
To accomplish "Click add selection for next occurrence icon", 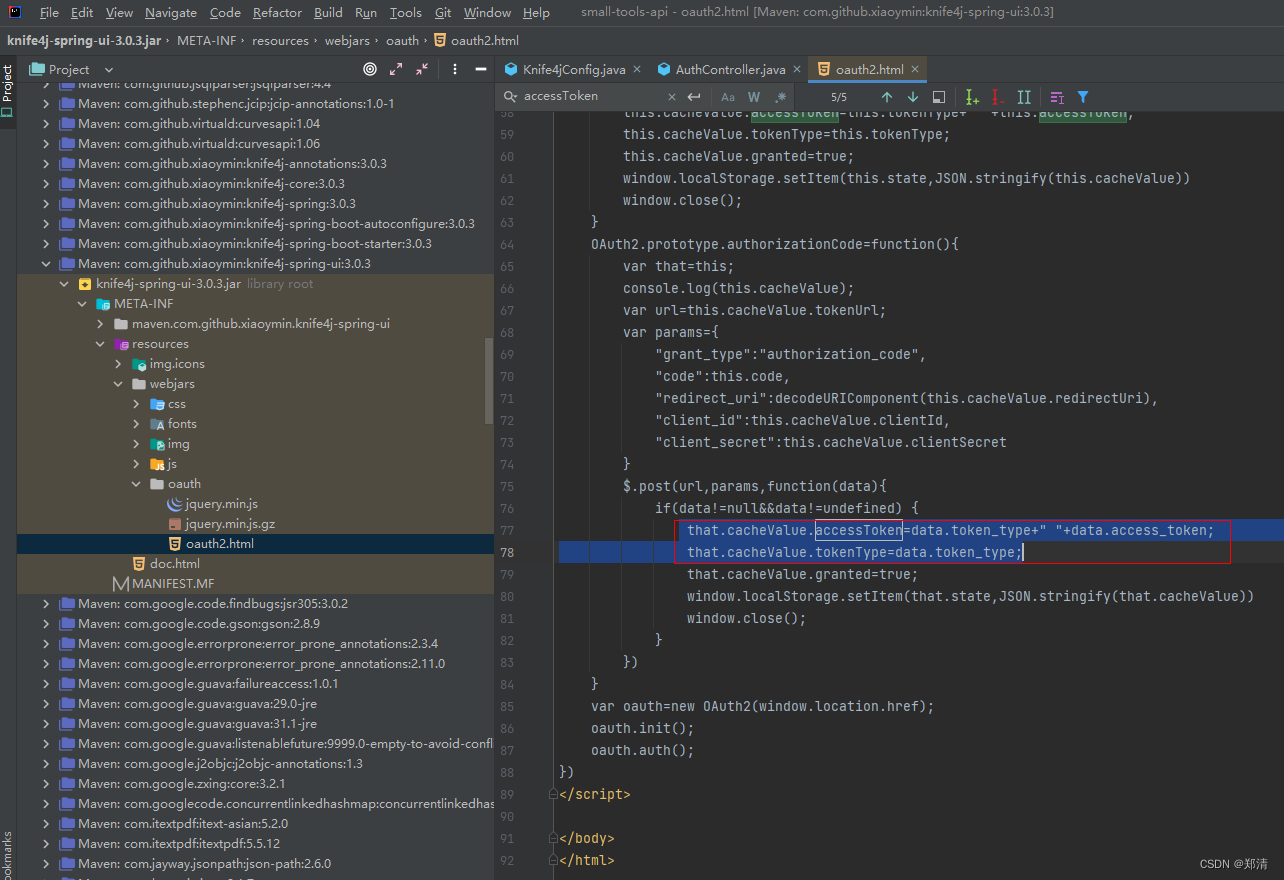I will click(x=972, y=97).
